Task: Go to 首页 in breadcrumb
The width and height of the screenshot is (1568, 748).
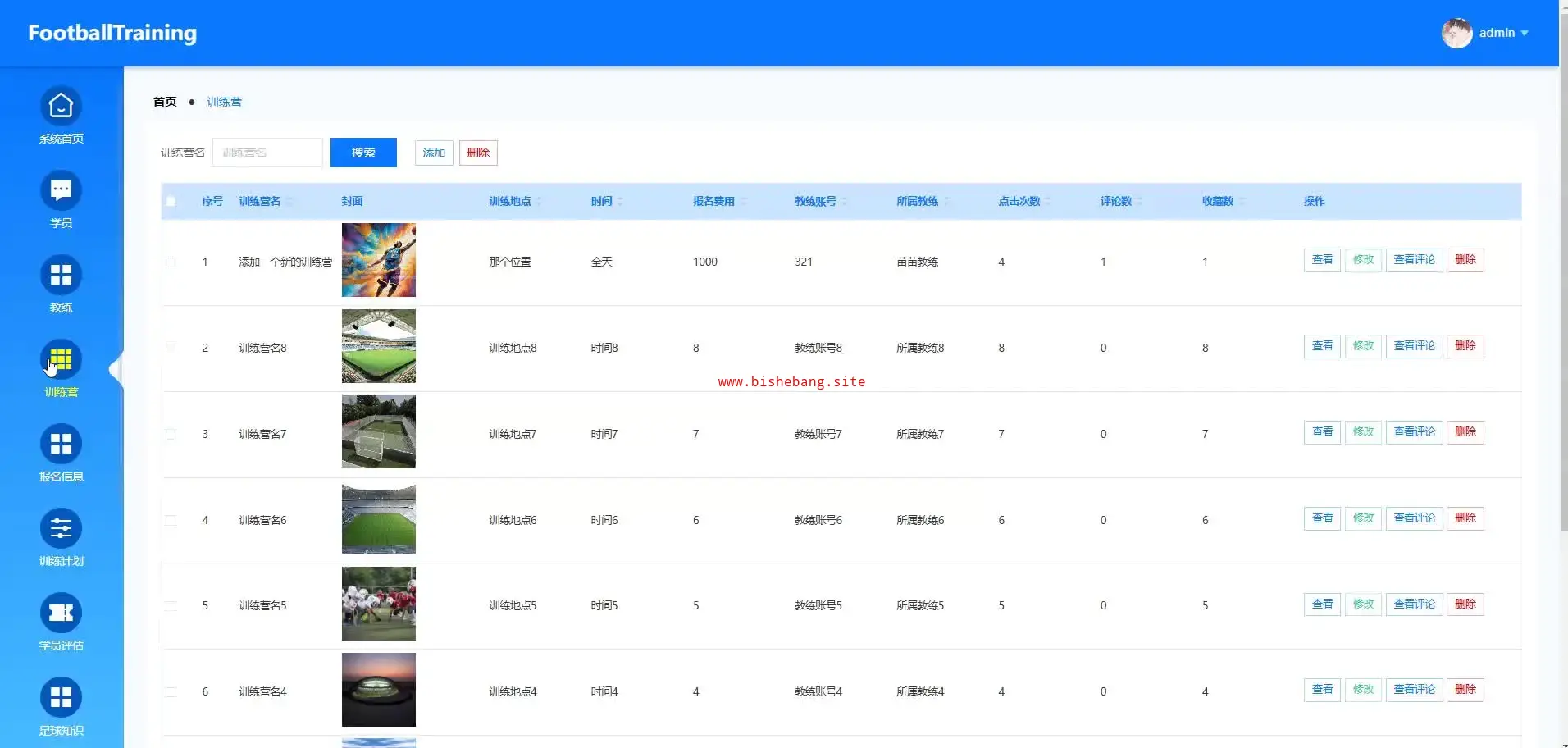Action: pos(165,102)
